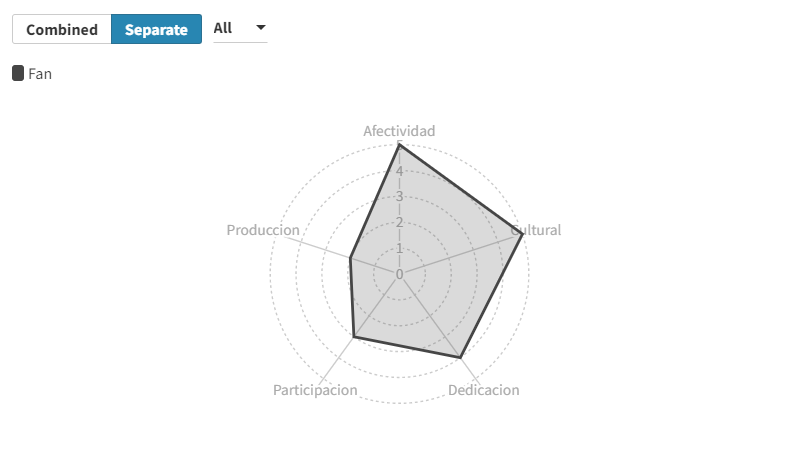Image resolution: width=796 pixels, height=463 pixels.
Task: Select the Fan data point on Participacion axis
Action: 354,337
